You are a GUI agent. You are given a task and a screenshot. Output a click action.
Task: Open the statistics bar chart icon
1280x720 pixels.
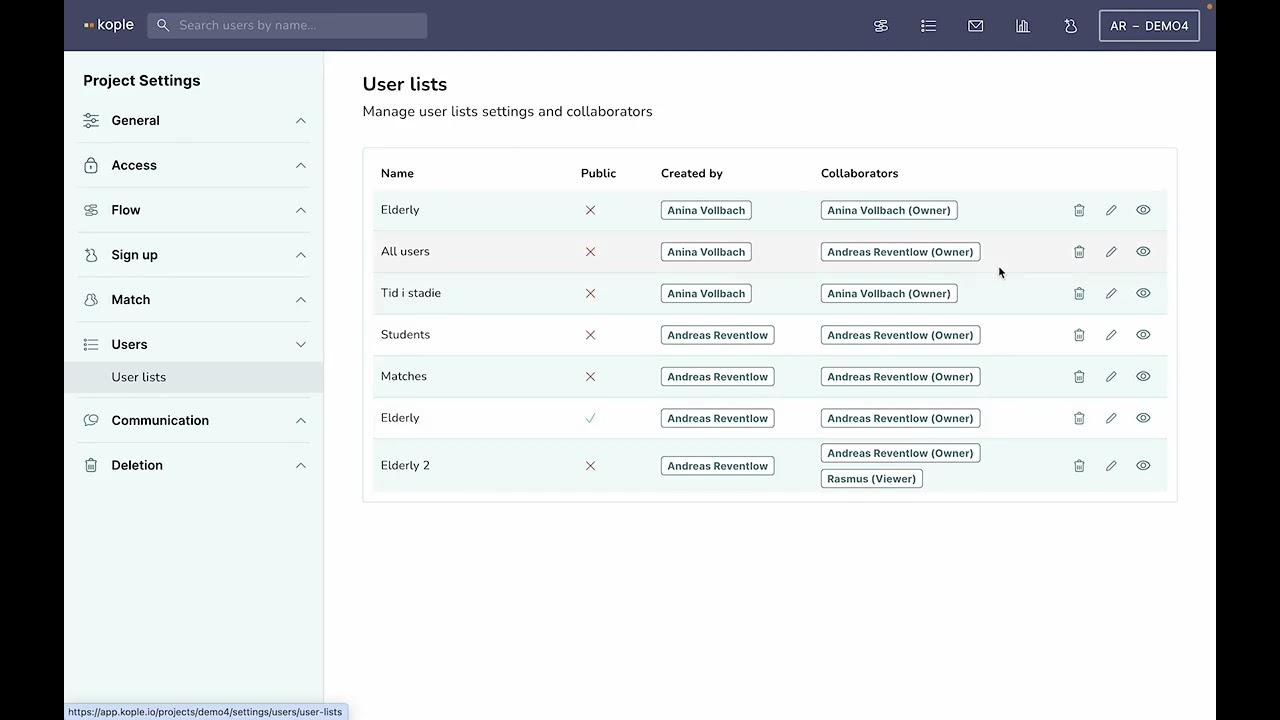tap(1023, 26)
